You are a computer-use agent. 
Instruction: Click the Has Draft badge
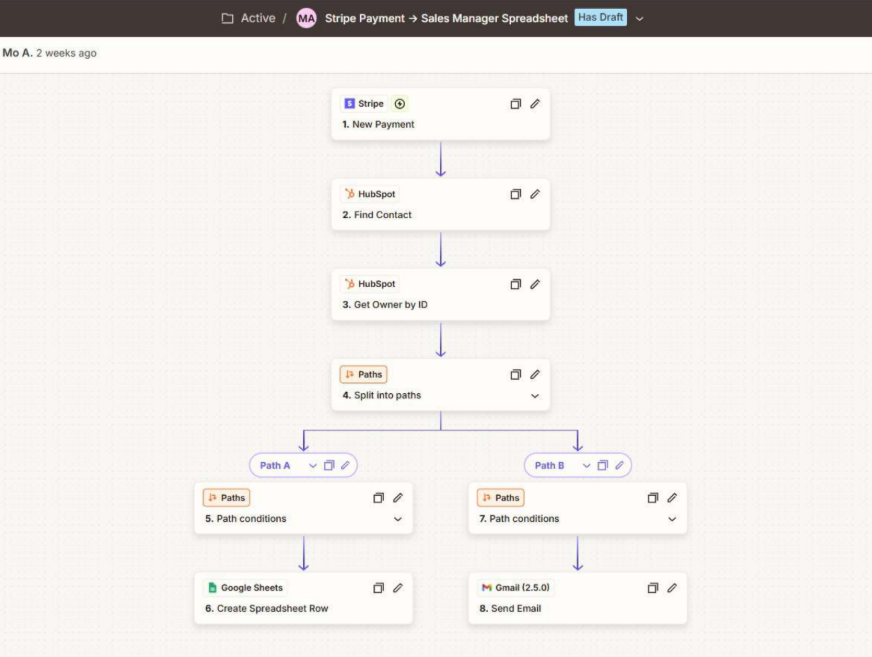click(x=601, y=18)
